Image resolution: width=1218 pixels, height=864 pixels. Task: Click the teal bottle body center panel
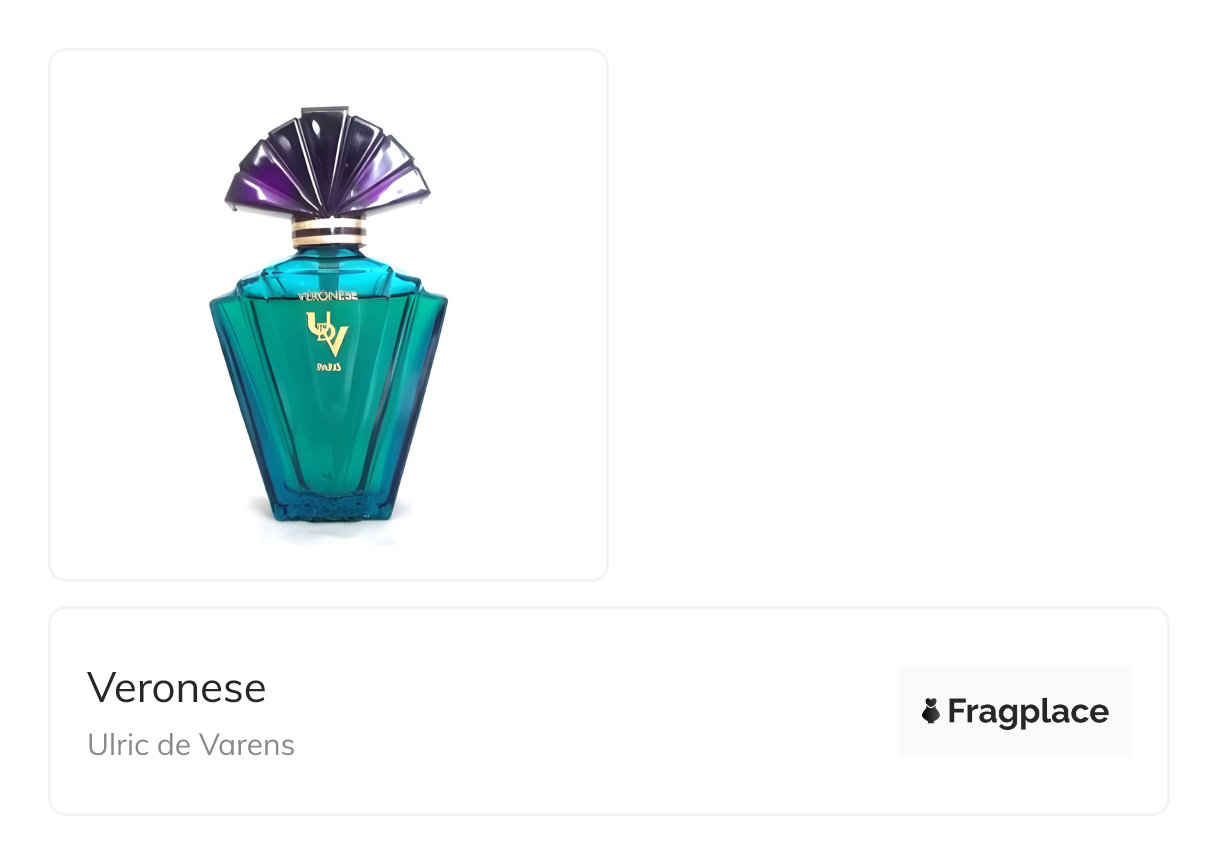328,420
